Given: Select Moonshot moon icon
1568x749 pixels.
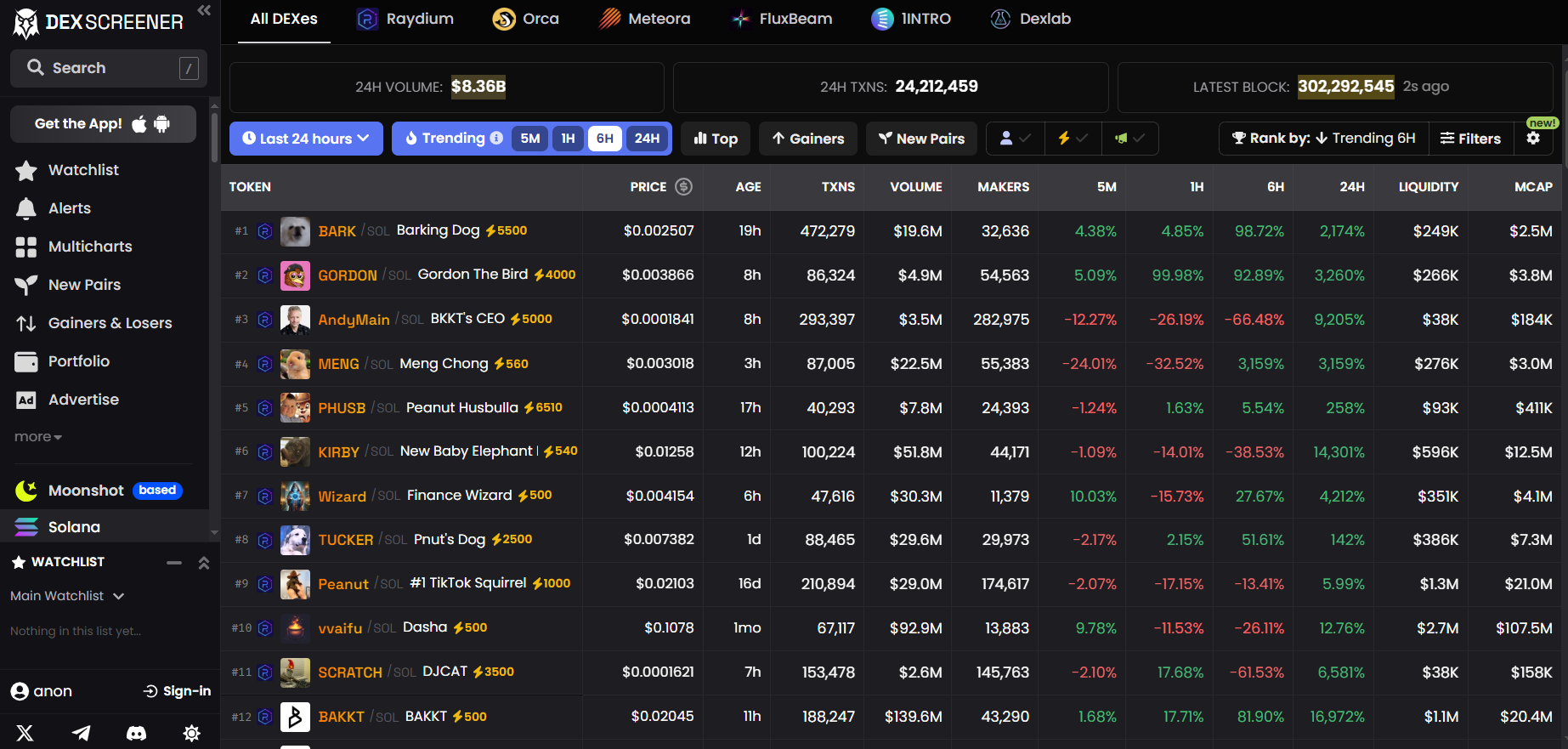Looking at the screenshot, I should [x=26, y=491].
